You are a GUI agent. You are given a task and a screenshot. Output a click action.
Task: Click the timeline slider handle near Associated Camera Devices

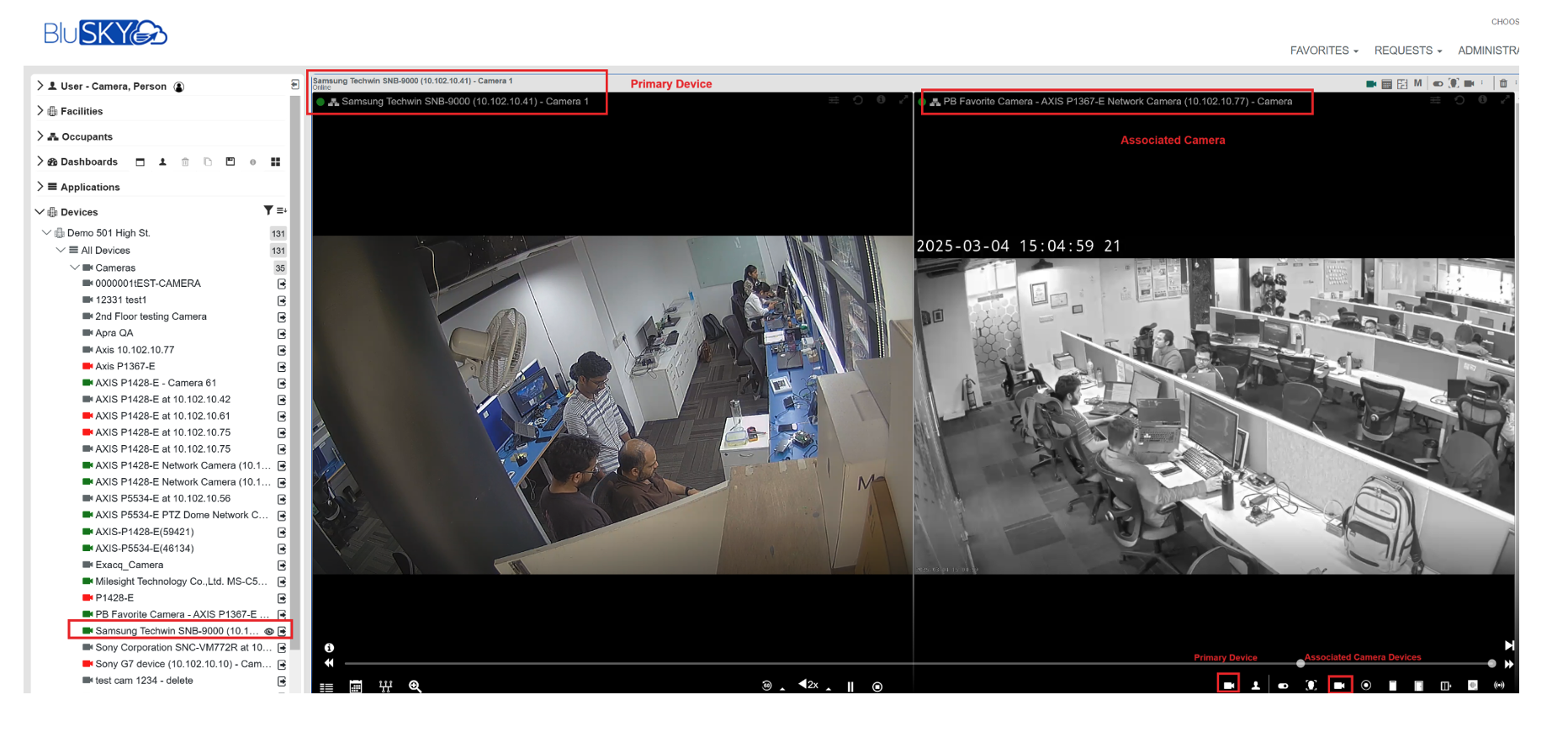[1300, 664]
